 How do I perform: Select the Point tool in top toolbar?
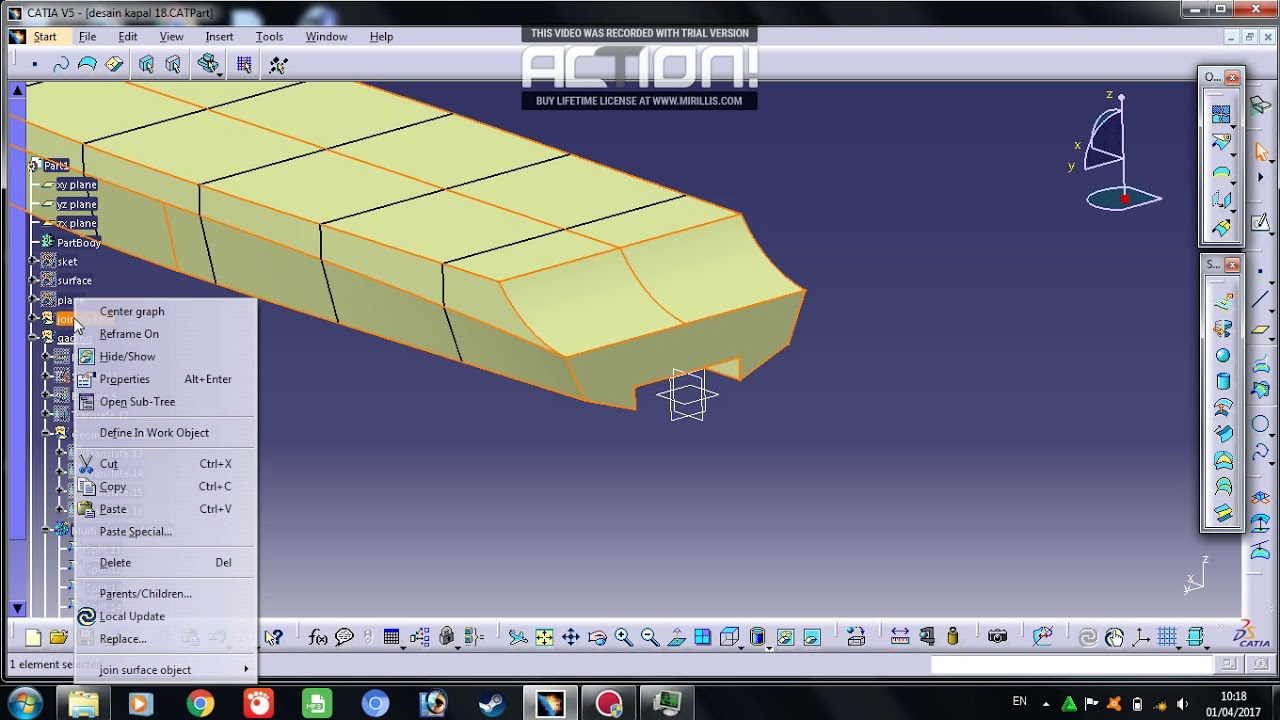[34, 65]
